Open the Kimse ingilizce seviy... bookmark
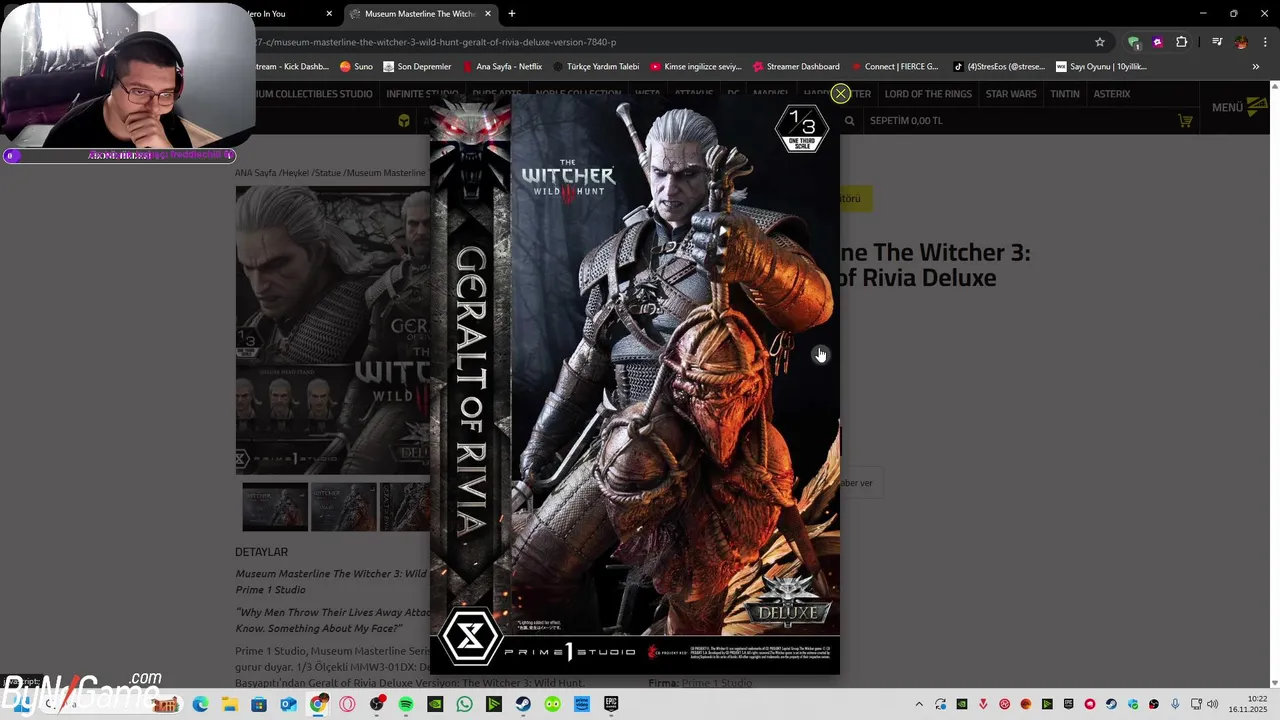1280x720 pixels. pos(696,67)
